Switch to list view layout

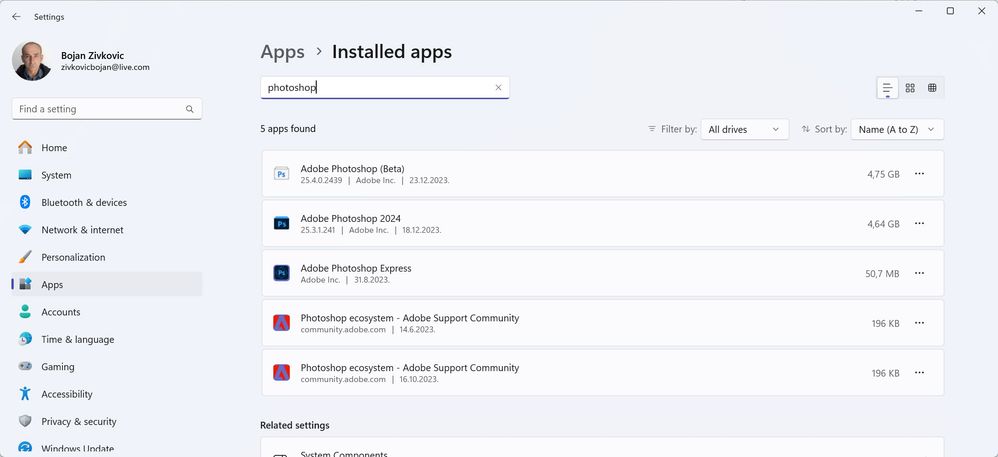[x=887, y=88]
